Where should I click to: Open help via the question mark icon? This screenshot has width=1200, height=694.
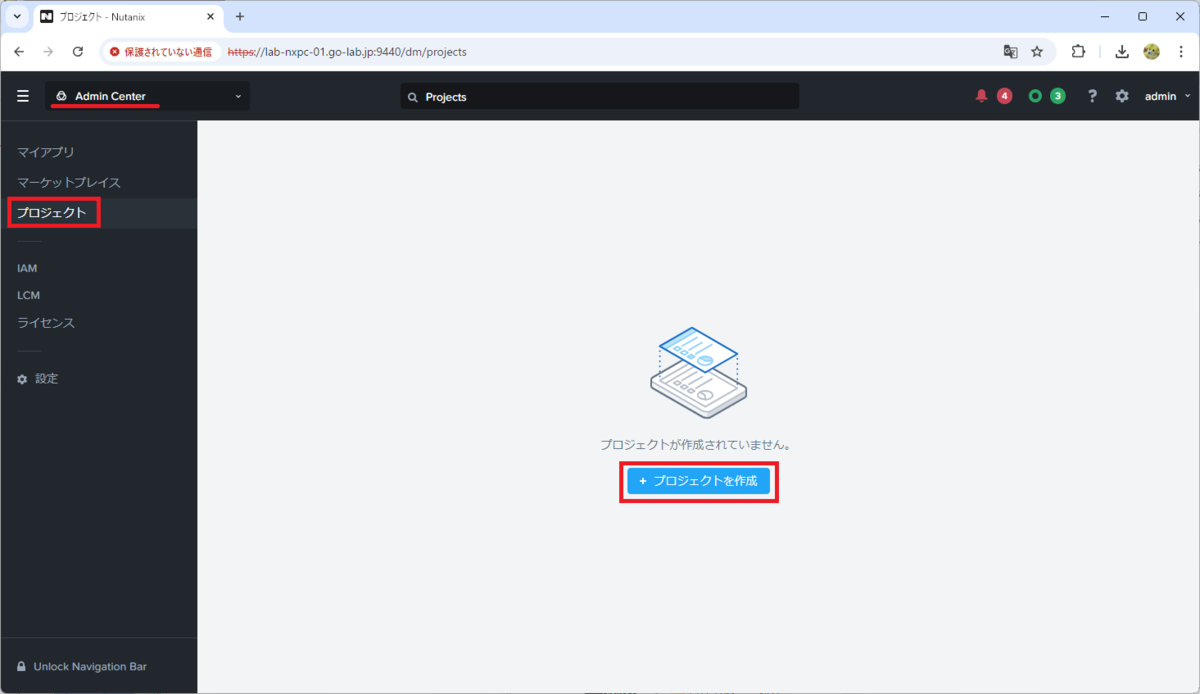pos(1092,96)
